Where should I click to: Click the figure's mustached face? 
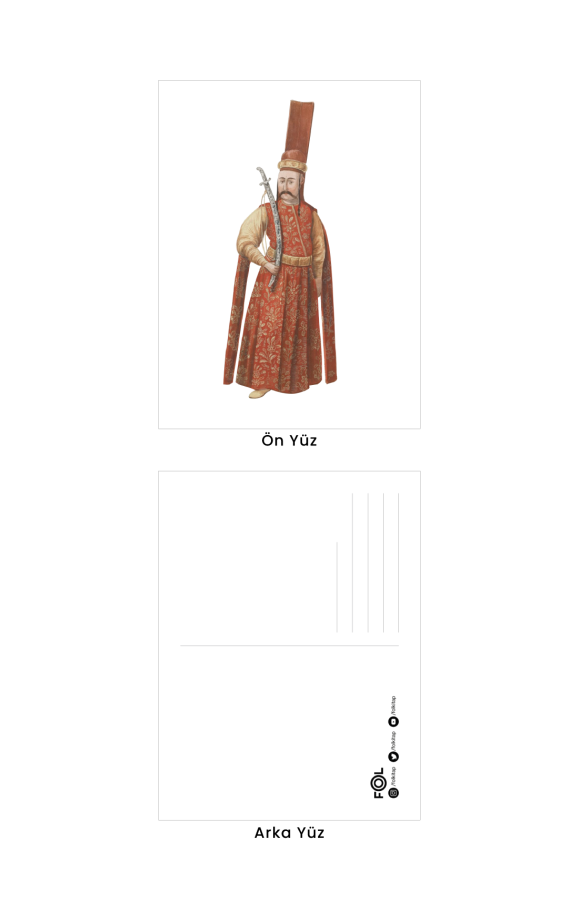[289, 188]
